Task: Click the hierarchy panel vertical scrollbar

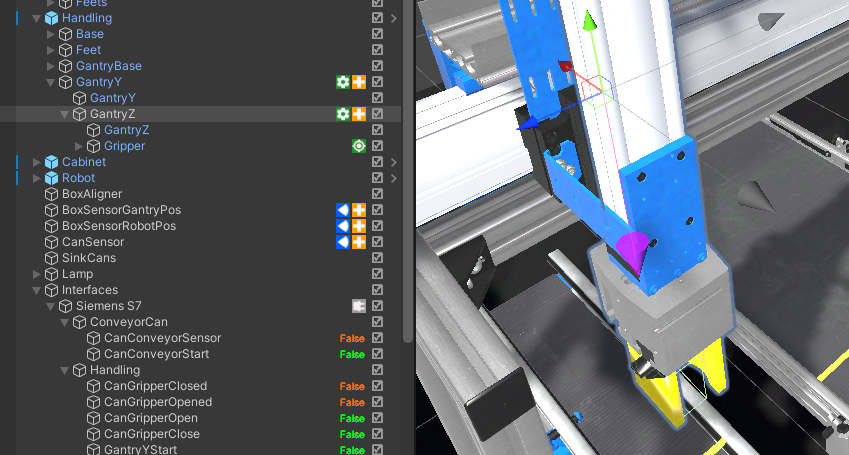Action: 406,200
